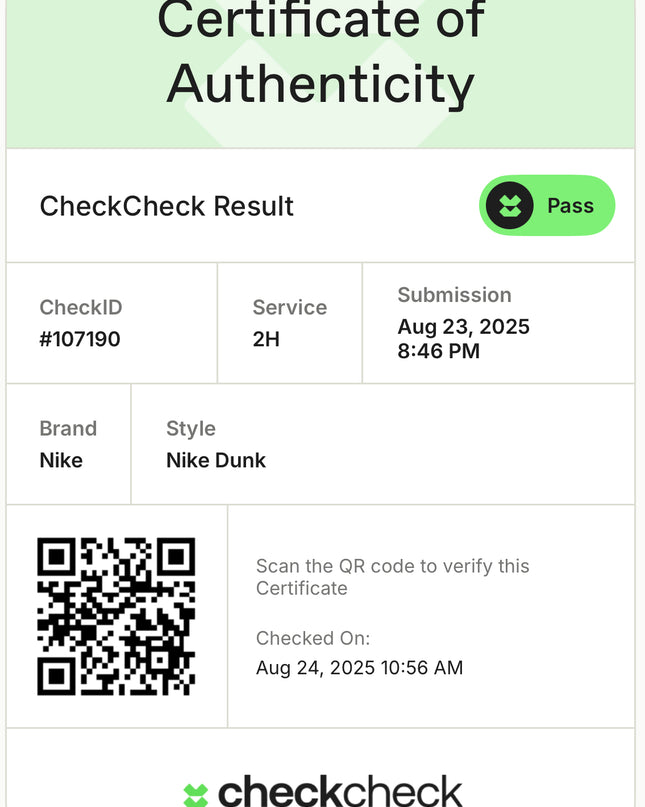Click the CheckCheck logo icon in Pass badge
The width and height of the screenshot is (645, 807).
509,205
